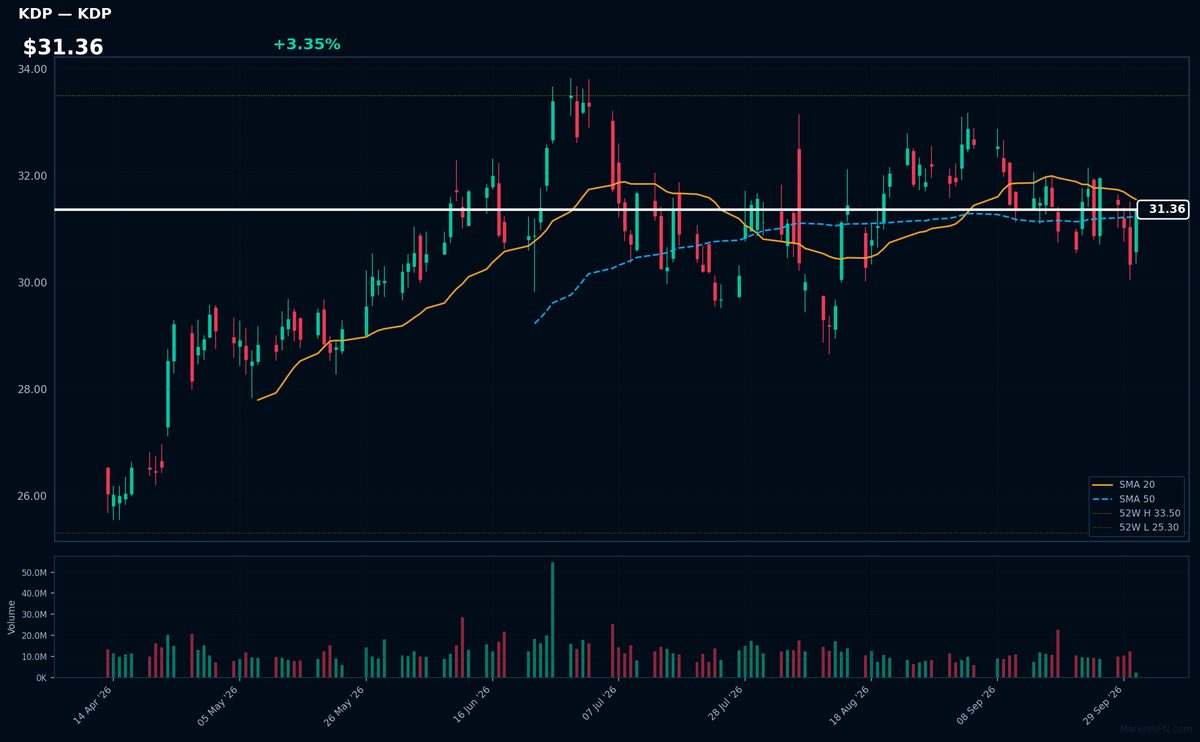Click the 28 Jul '26 date label
Screen dimensions: 1200x742
[x=723, y=705]
